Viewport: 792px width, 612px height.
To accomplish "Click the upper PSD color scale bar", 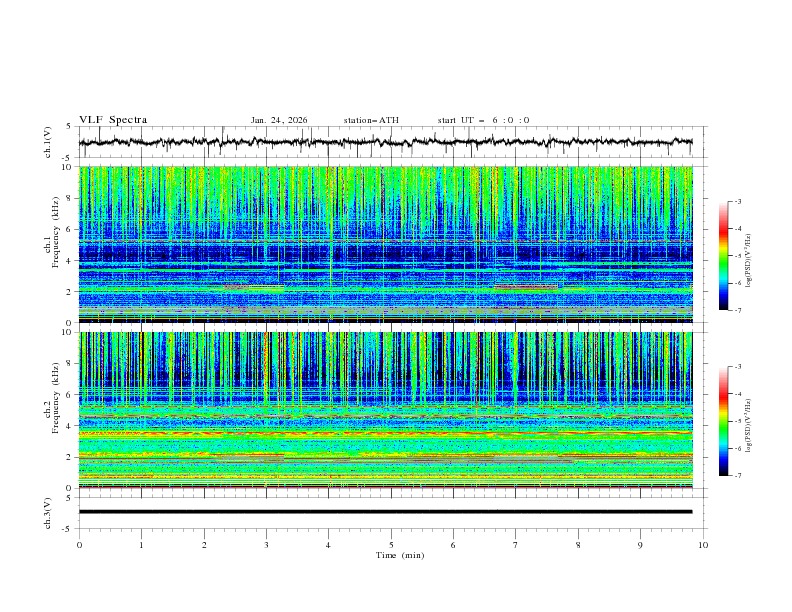I will (x=724, y=256).
